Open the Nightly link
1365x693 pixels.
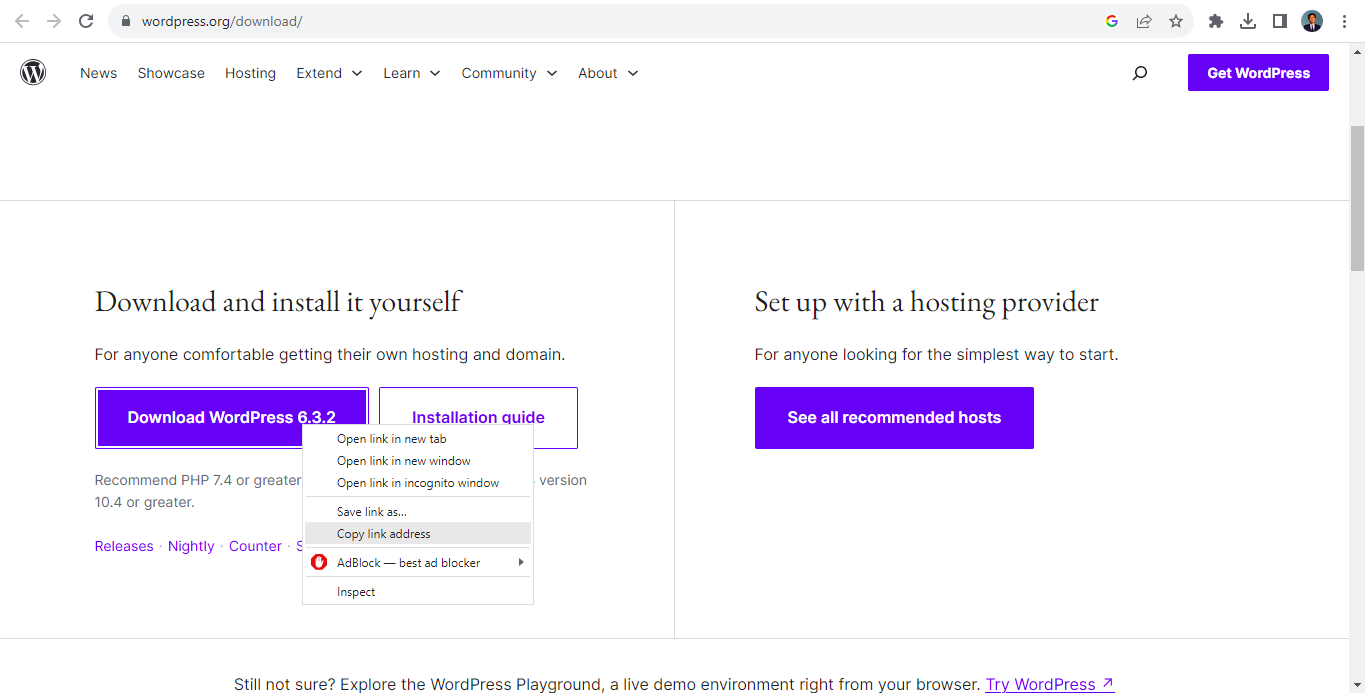pos(191,546)
